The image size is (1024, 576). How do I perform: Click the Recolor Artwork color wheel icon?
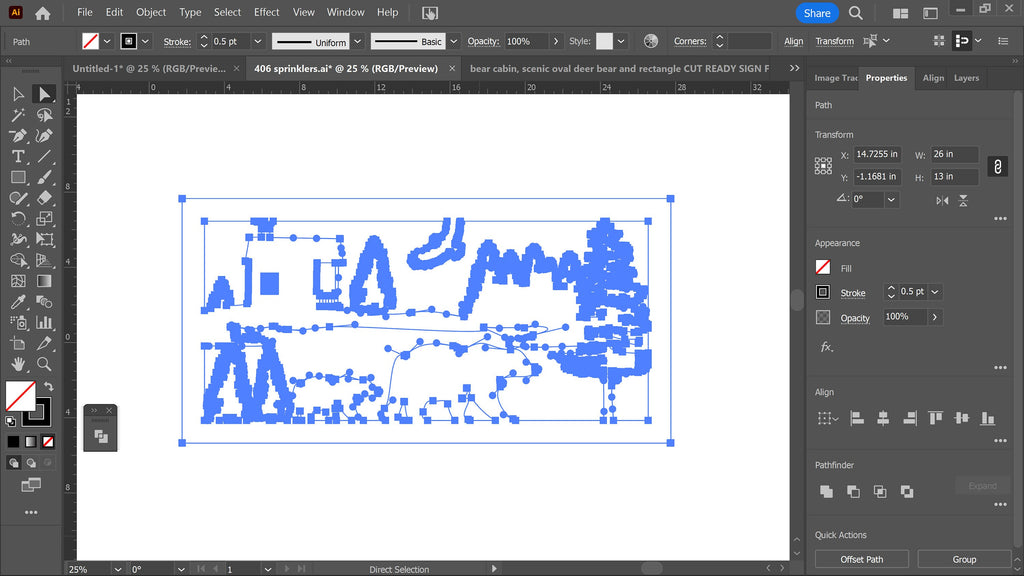tap(650, 41)
